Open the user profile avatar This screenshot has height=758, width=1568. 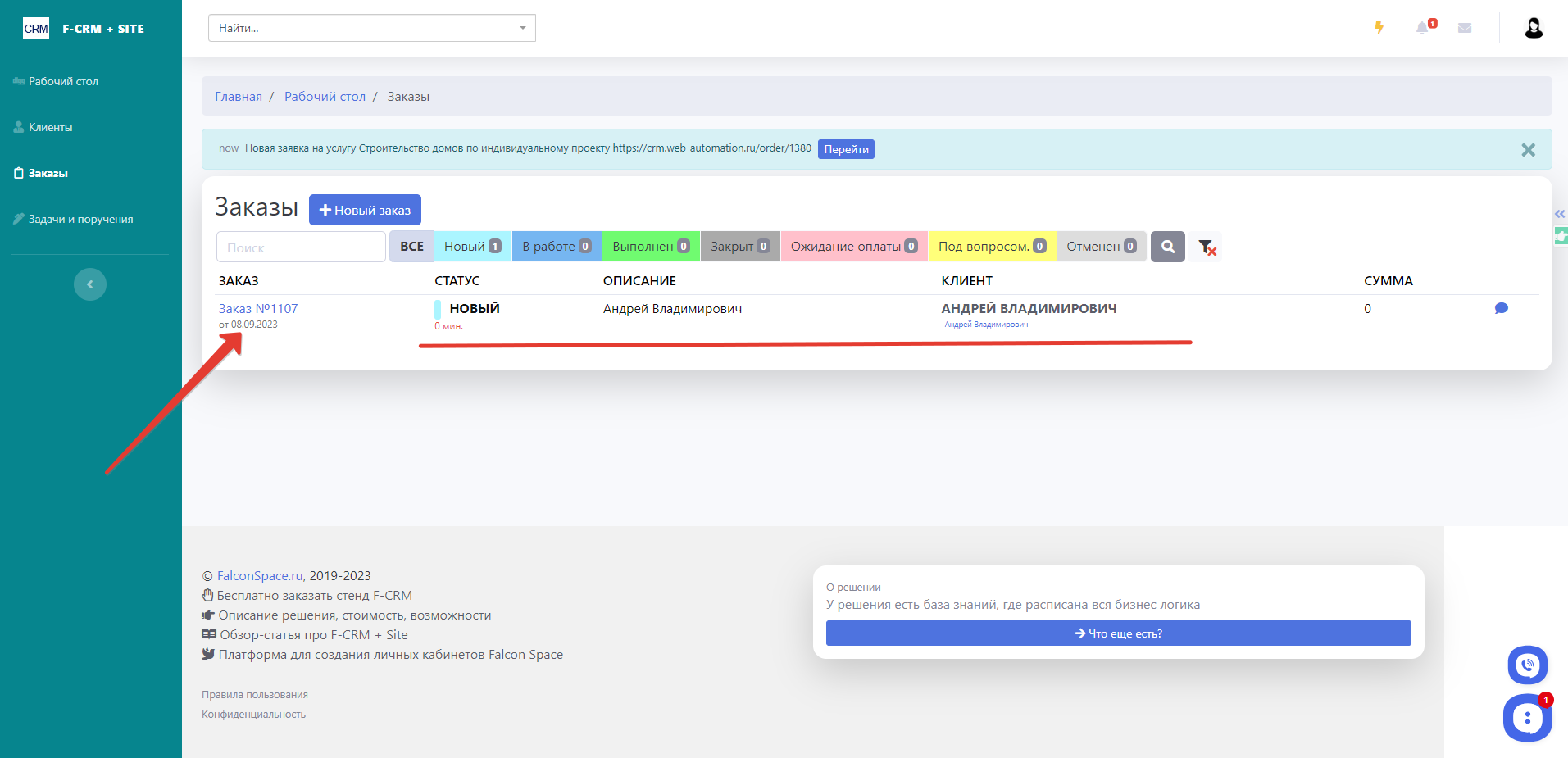(1534, 28)
